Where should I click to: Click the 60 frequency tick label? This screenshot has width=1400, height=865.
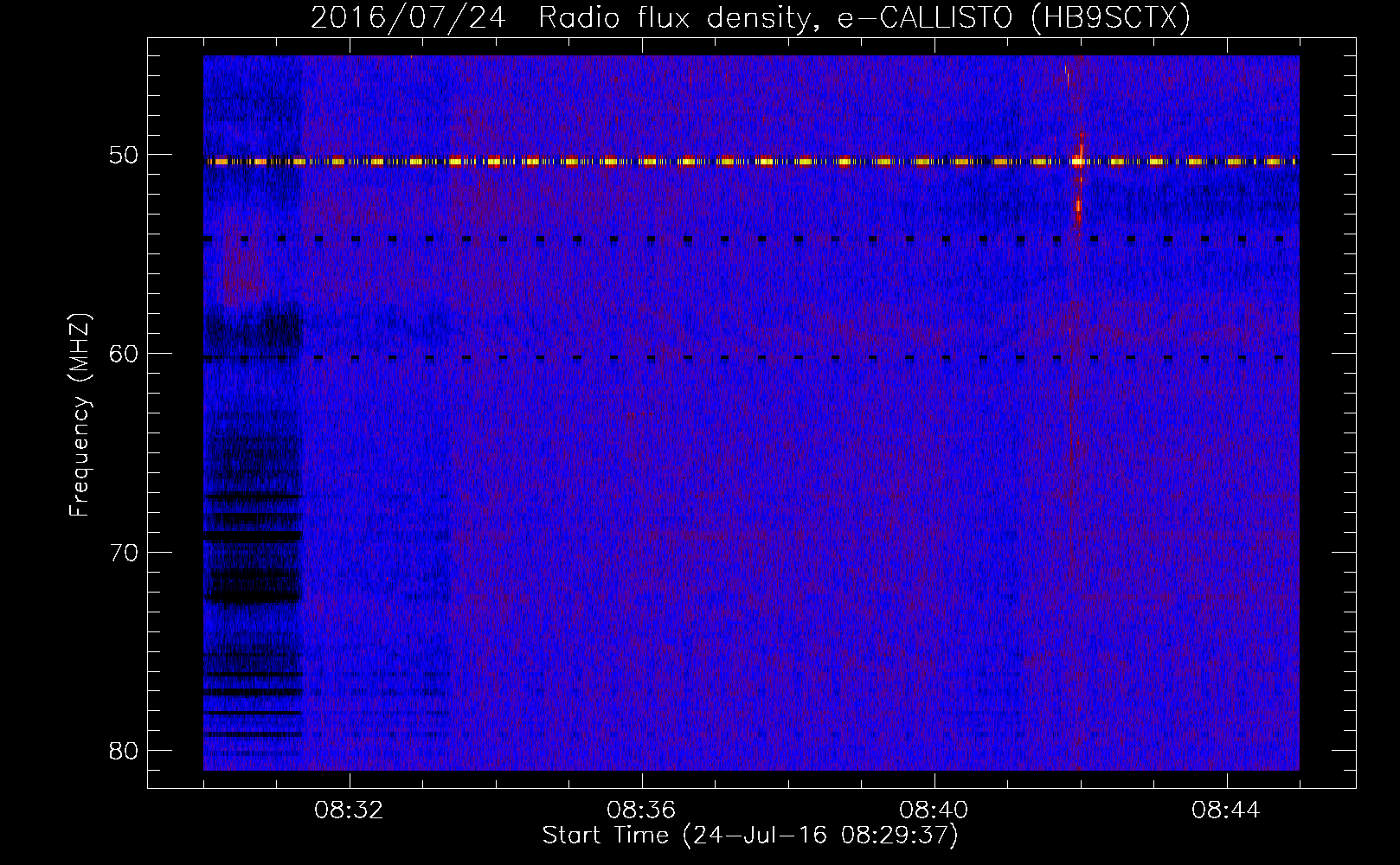pyautogui.click(x=124, y=354)
